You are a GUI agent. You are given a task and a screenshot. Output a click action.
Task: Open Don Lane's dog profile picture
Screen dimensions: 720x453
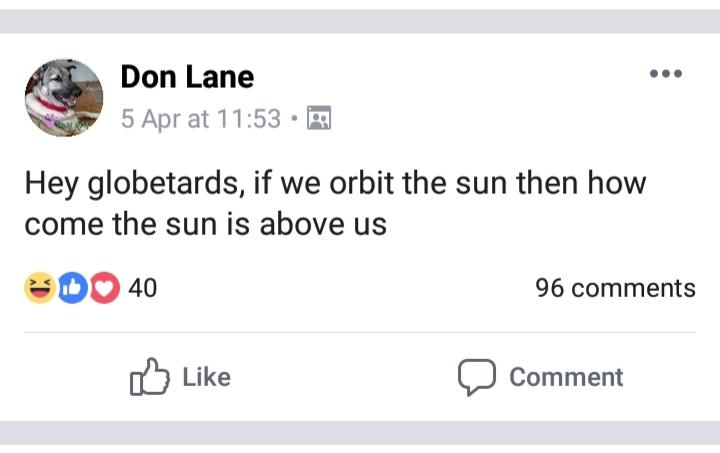pos(64,98)
